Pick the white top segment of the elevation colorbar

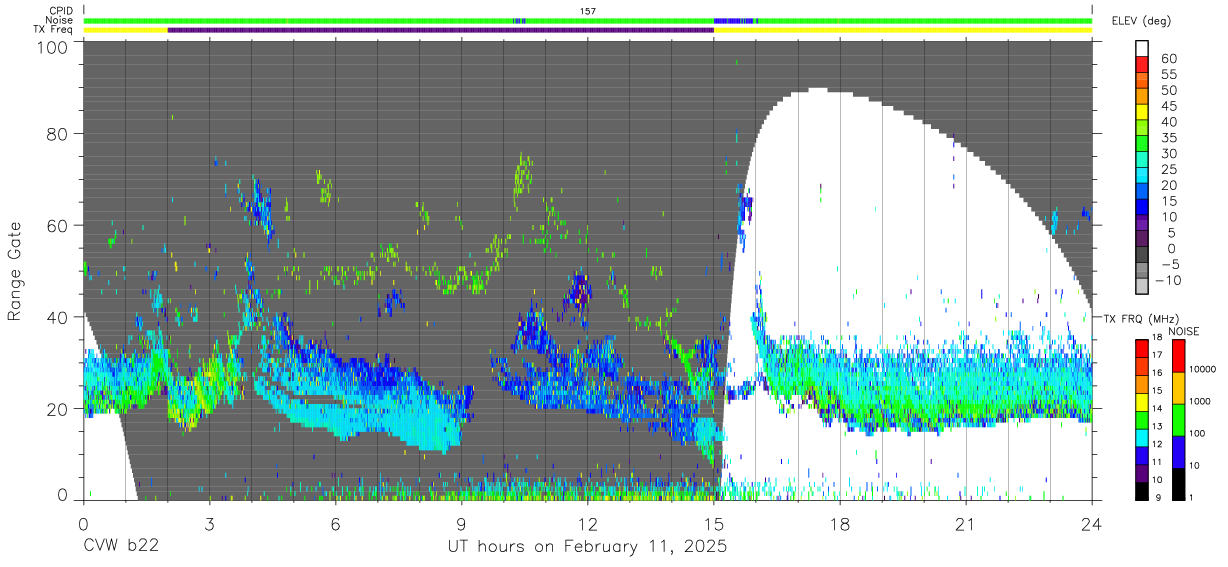click(1143, 46)
